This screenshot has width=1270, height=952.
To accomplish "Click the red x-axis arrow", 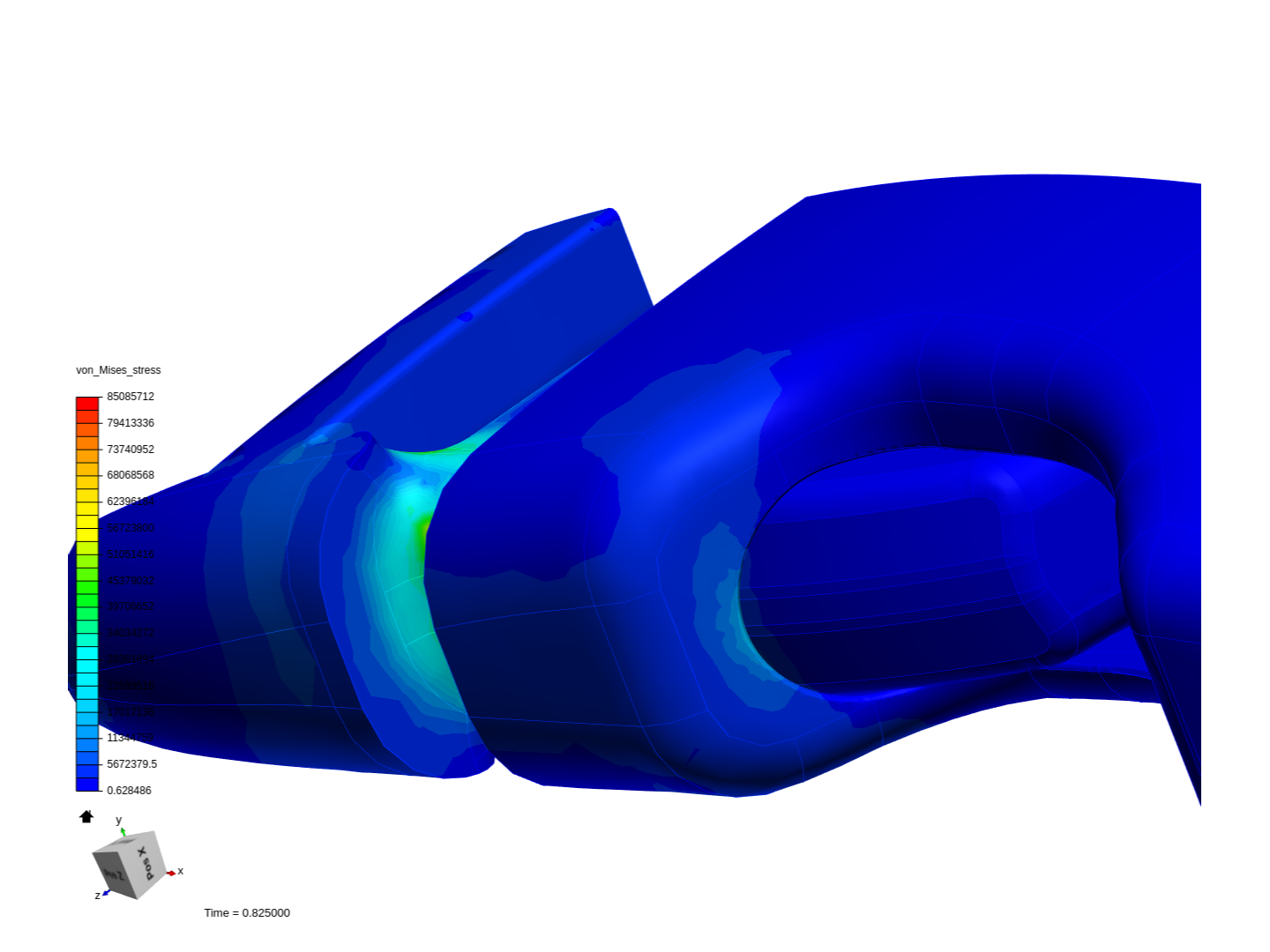I will pyautogui.click(x=170, y=873).
